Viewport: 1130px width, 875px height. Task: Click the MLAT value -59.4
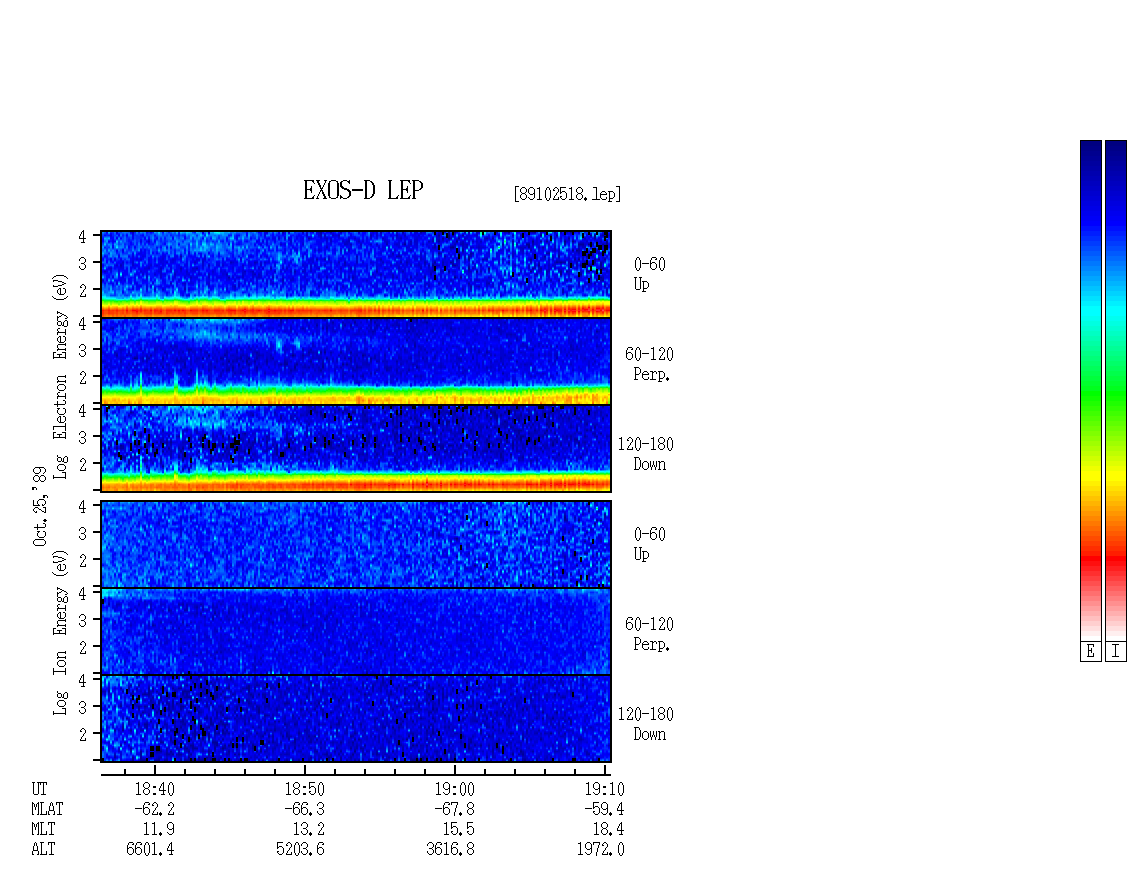point(604,809)
